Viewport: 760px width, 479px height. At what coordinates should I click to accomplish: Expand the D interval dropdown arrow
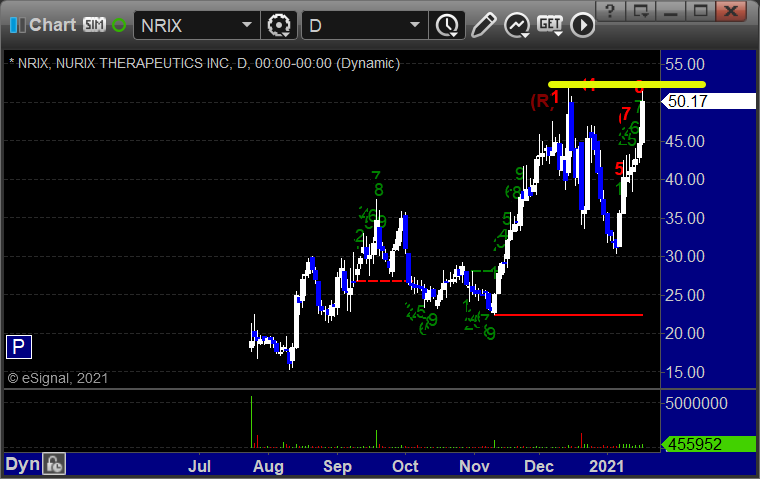[x=415, y=25]
